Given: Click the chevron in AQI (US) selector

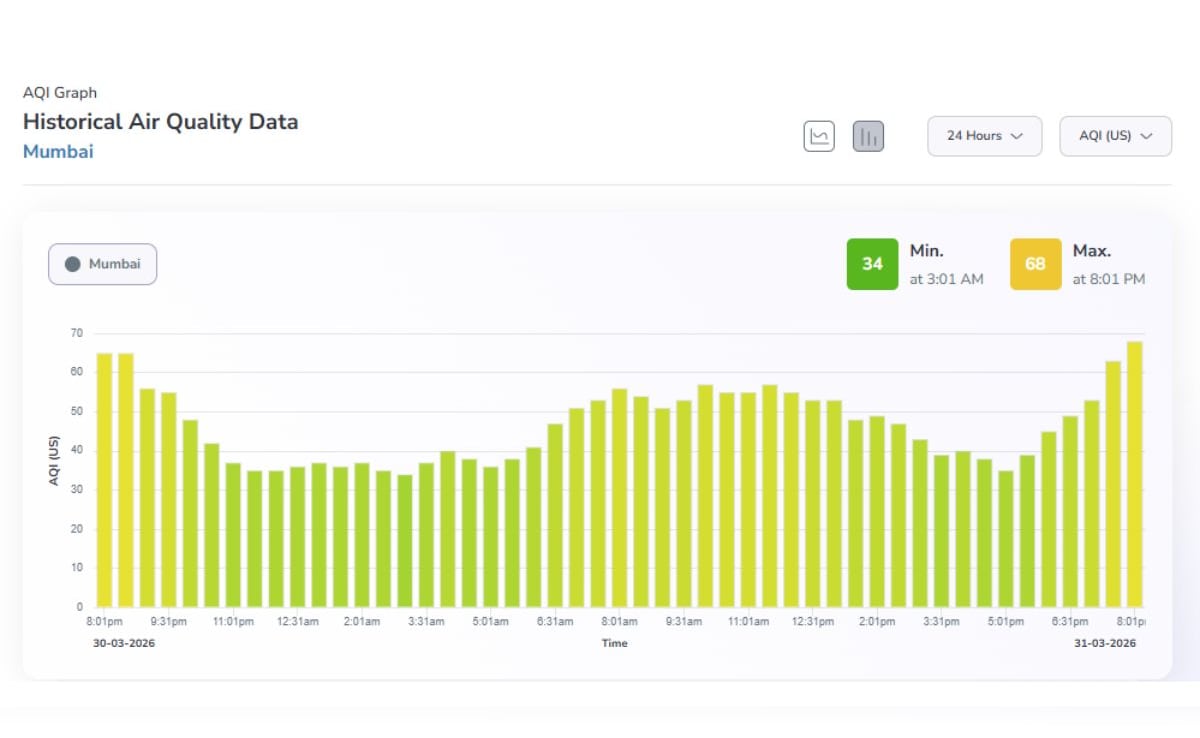Looking at the screenshot, I should click(x=1147, y=136).
